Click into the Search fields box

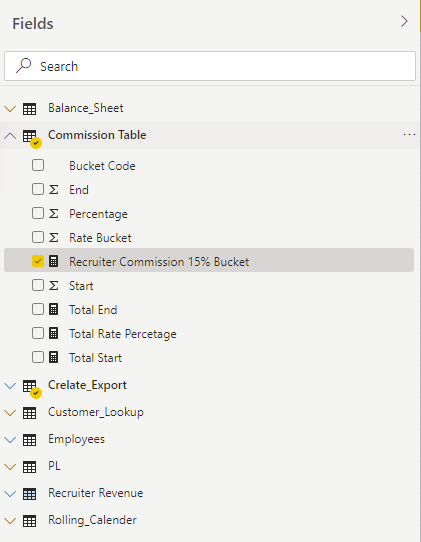210,66
